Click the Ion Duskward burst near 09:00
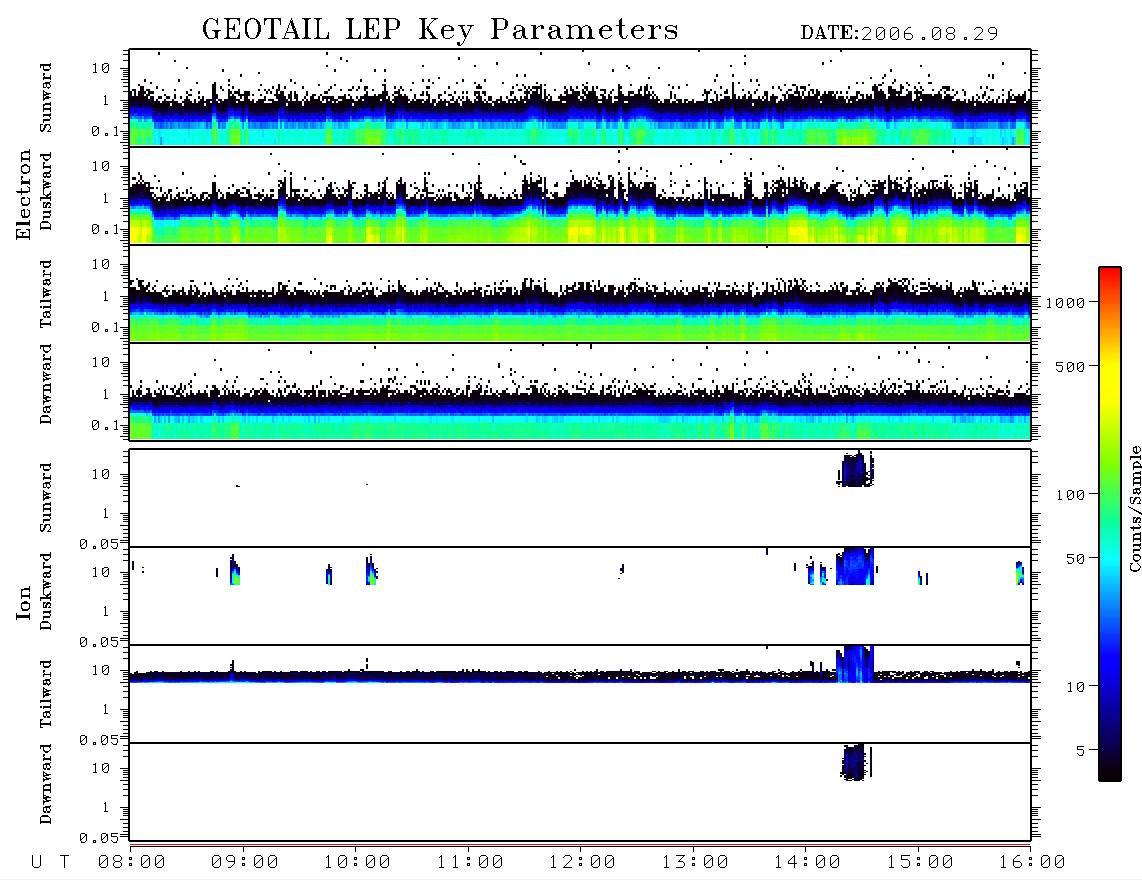 pyautogui.click(x=234, y=570)
